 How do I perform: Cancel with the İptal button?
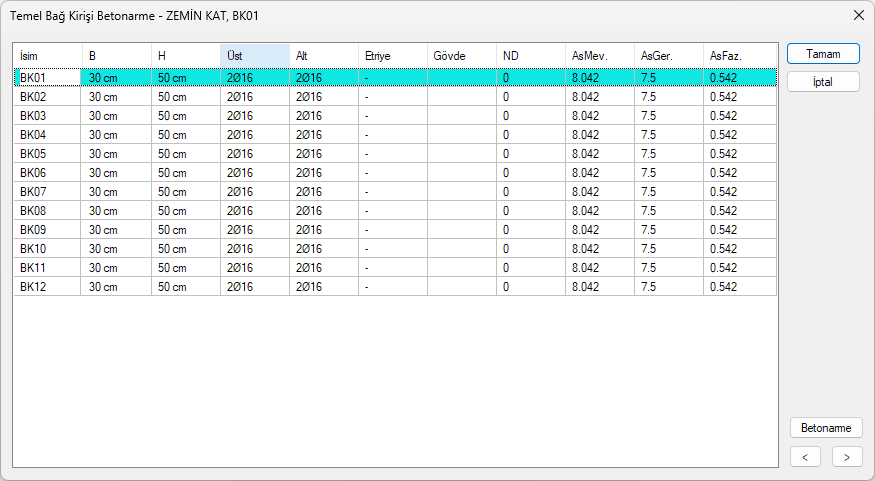[823, 82]
